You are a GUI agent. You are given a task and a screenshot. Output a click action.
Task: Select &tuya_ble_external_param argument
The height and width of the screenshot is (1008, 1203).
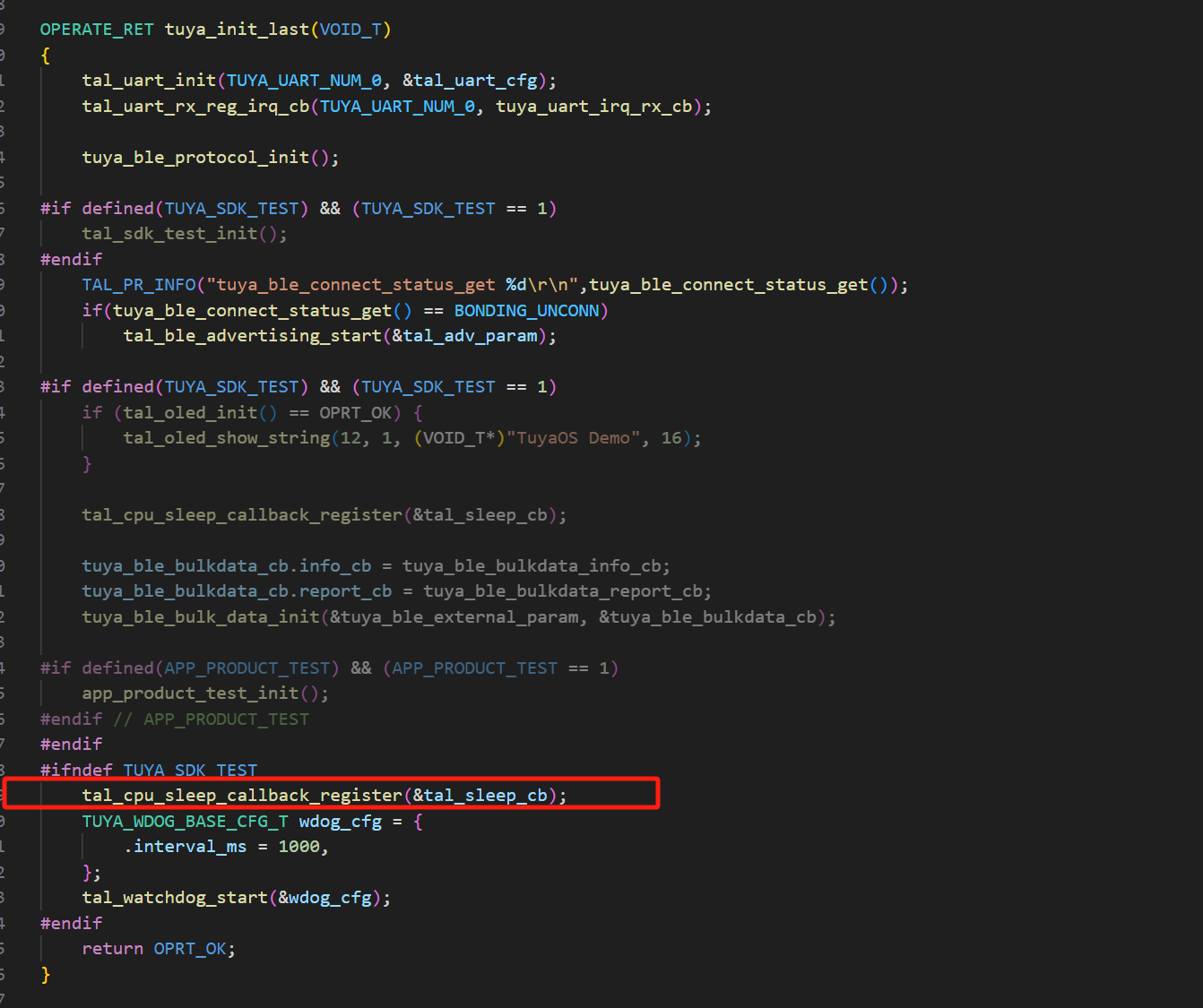click(x=454, y=617)
